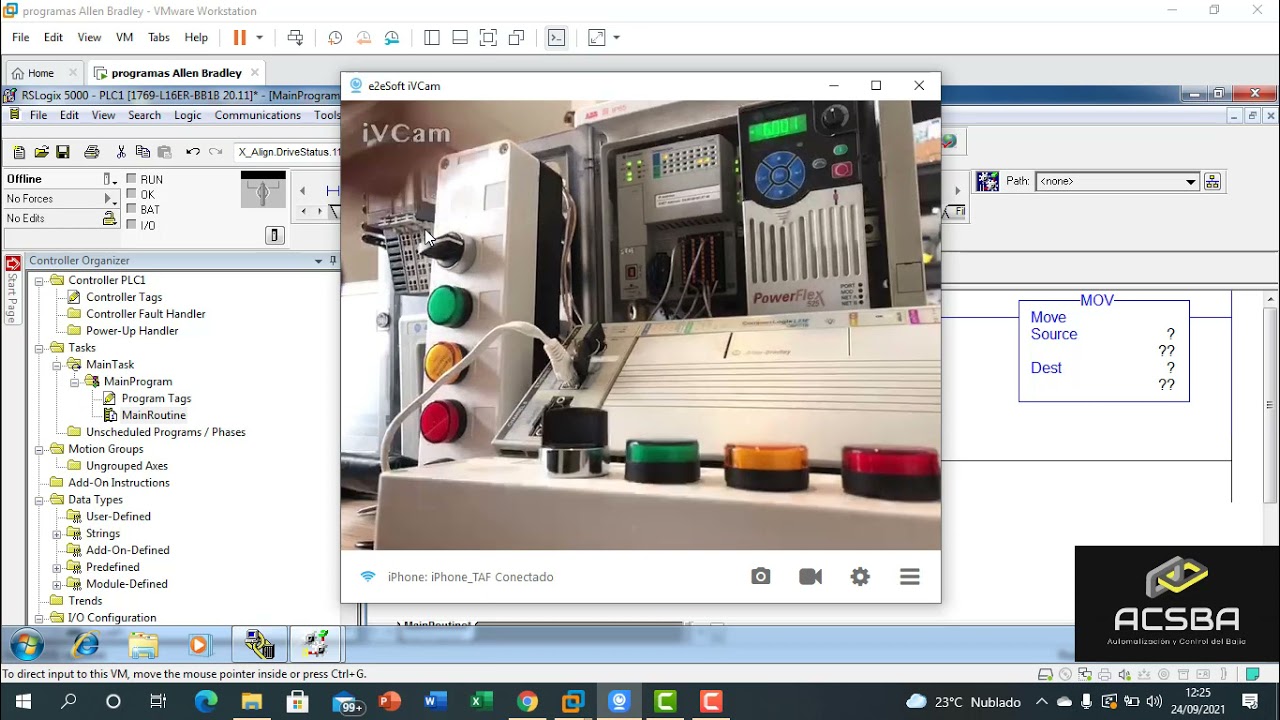Enter VMware full screen mode
The height and width of the screenshot is (720, 1280).
click(488, 37)
